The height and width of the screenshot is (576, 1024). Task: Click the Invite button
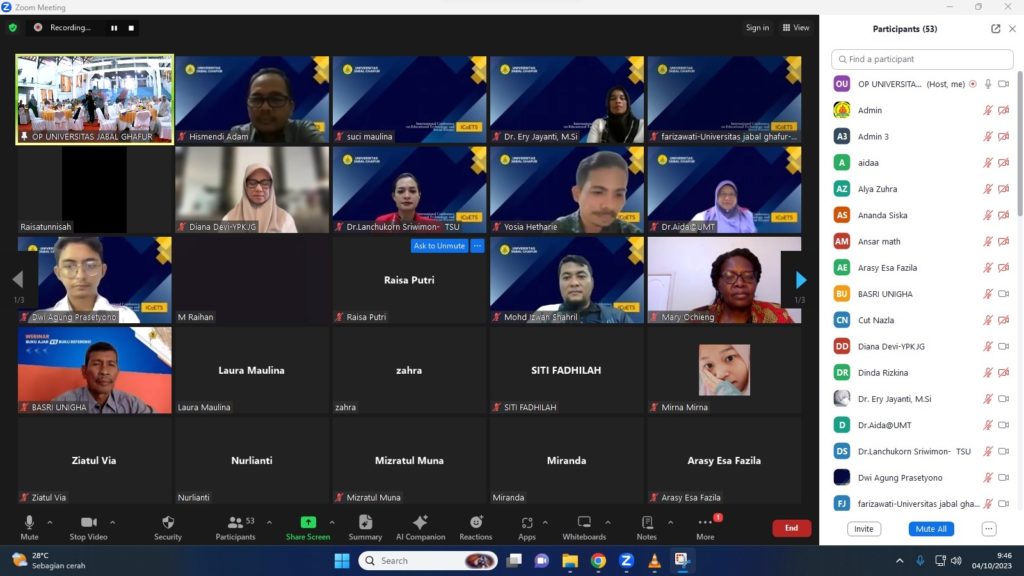pyautogui.click(x=863, y=529)
